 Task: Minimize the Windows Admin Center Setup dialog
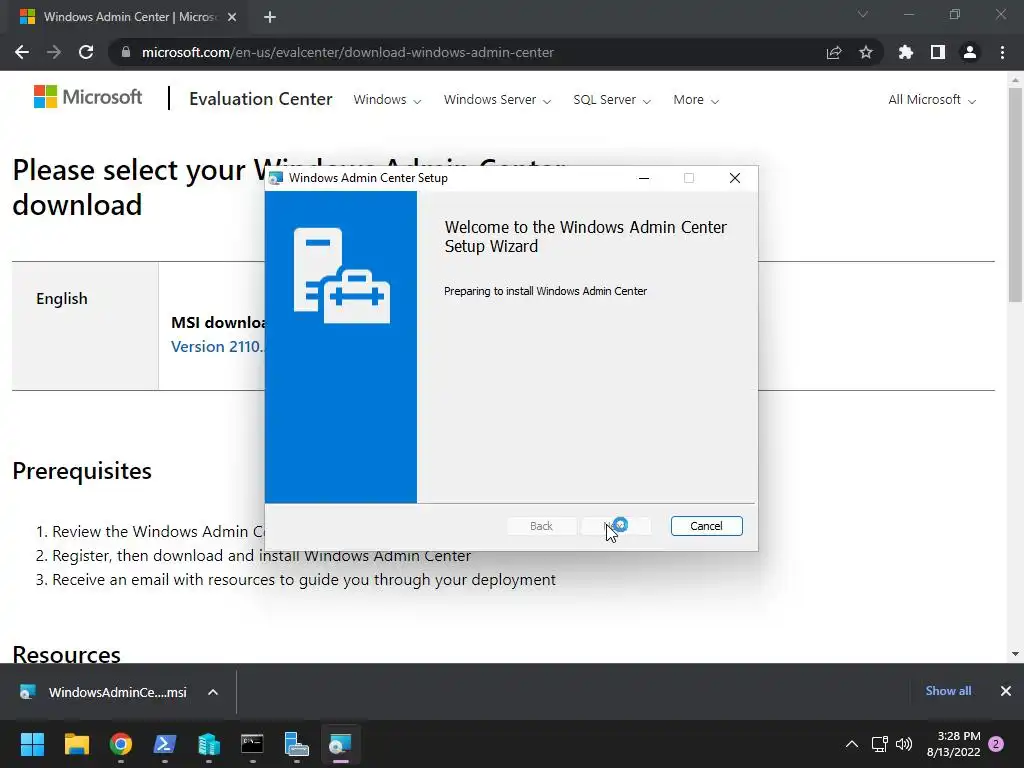644,178
